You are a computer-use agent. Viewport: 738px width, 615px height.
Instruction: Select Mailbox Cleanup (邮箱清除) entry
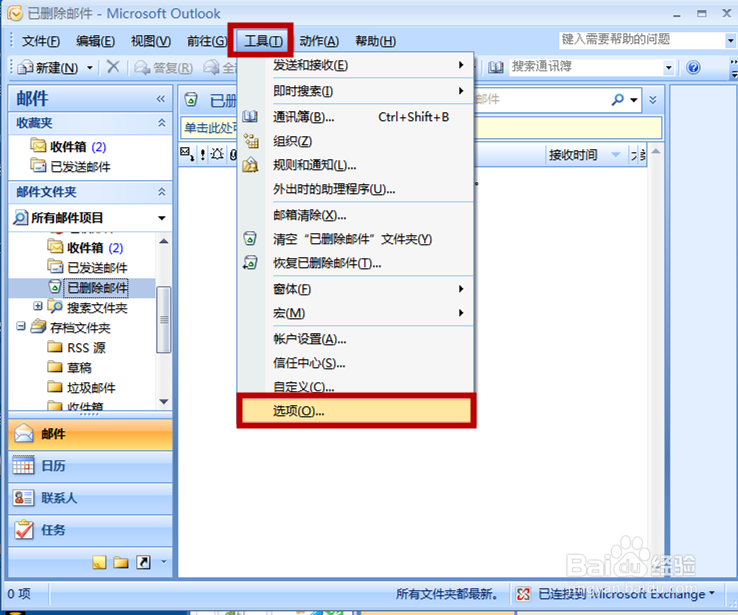point(356,215)
